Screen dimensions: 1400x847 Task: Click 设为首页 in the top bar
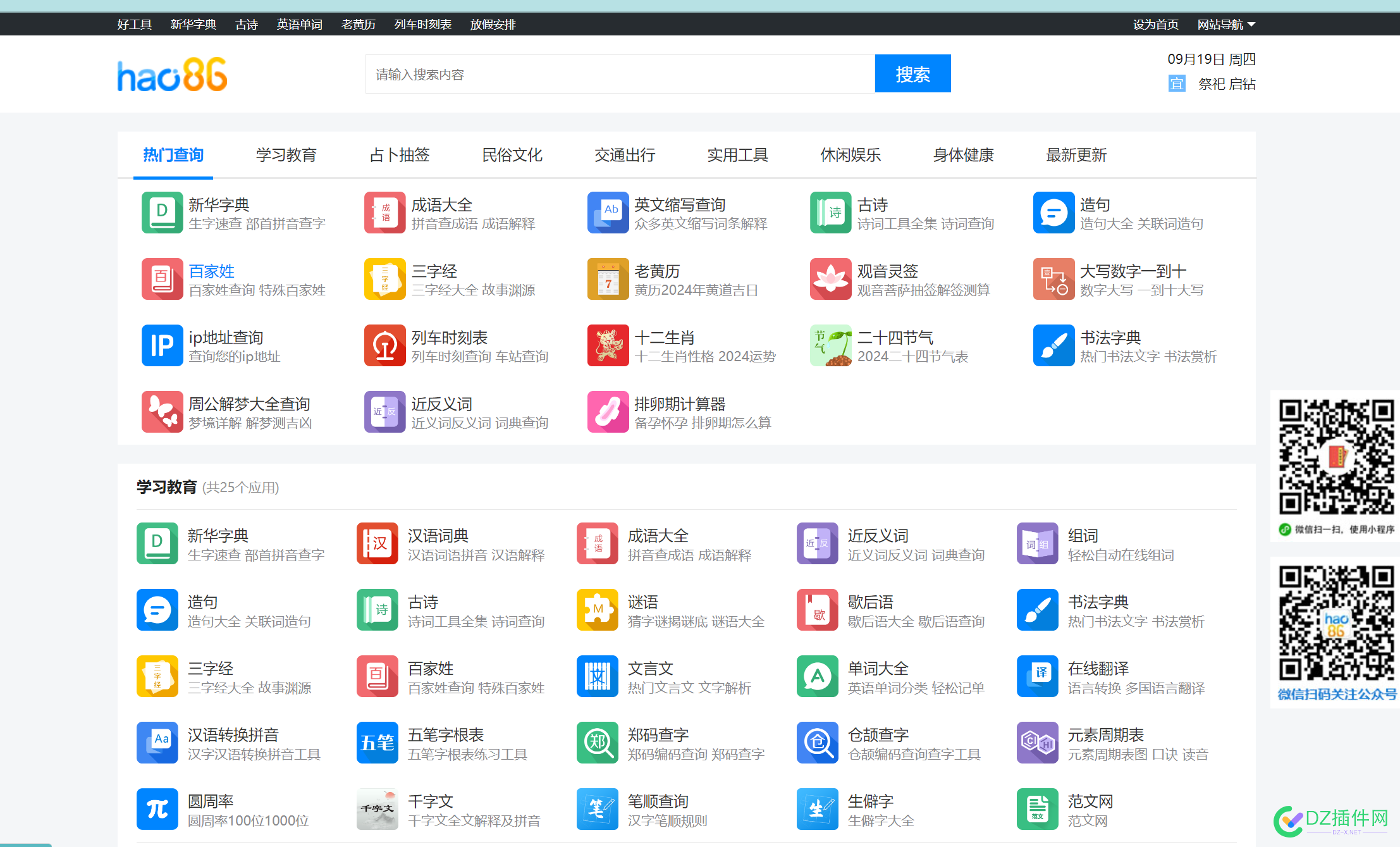coord(1155,25)
